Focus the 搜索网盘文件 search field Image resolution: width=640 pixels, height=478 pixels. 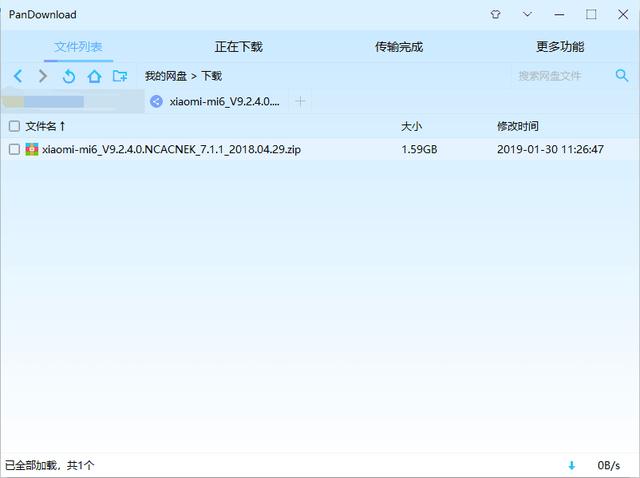coord(561,76)
